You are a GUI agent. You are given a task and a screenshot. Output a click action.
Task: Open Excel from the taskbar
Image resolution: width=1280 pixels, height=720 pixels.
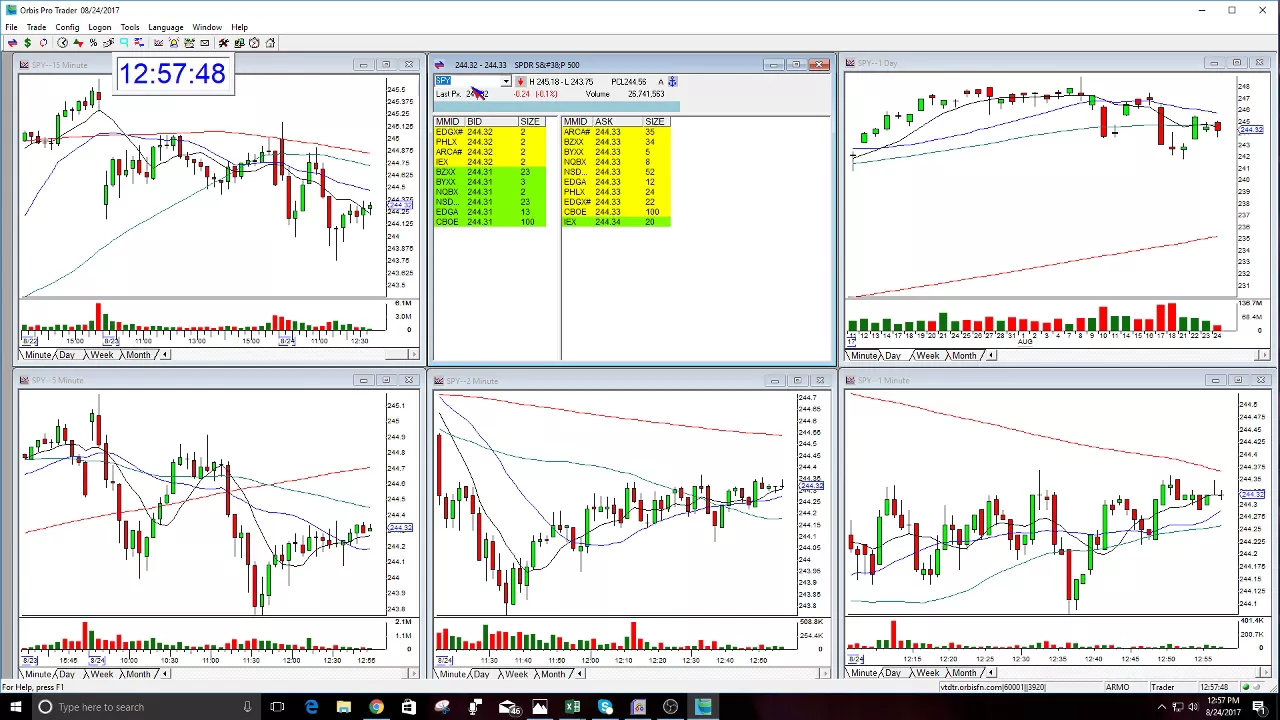[x=572, y=707]
